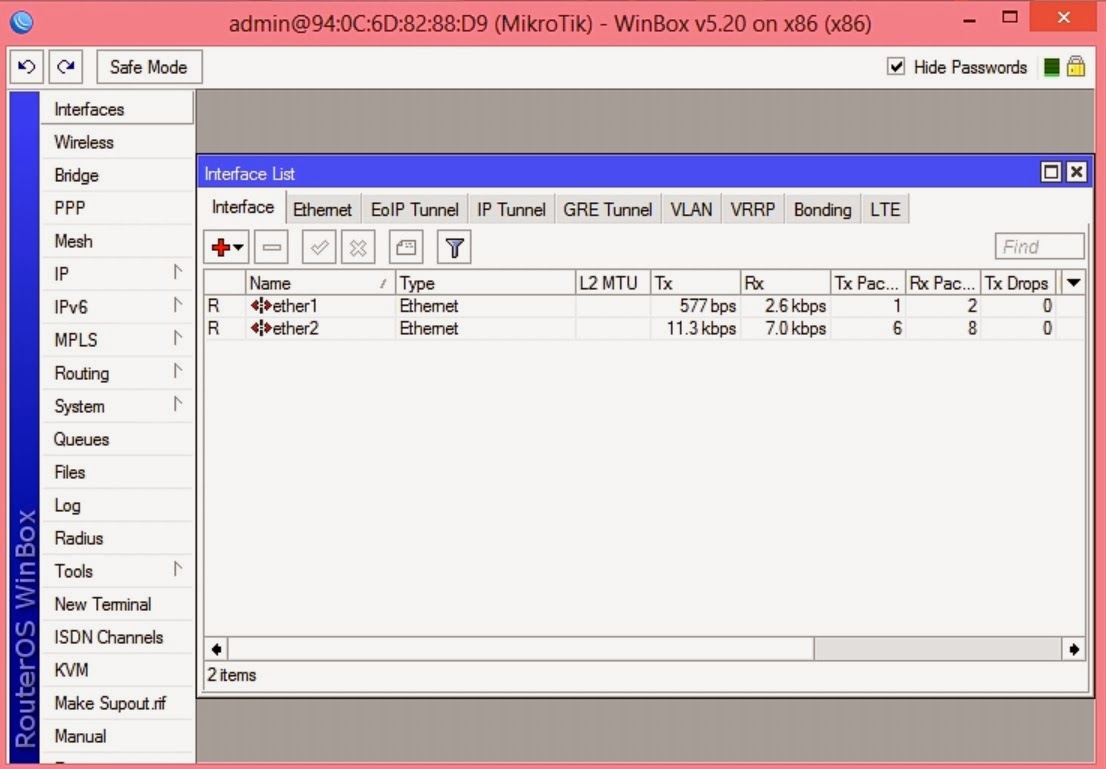Open the Files menu
Screen dimensions: 1106x769
(117, 472)
